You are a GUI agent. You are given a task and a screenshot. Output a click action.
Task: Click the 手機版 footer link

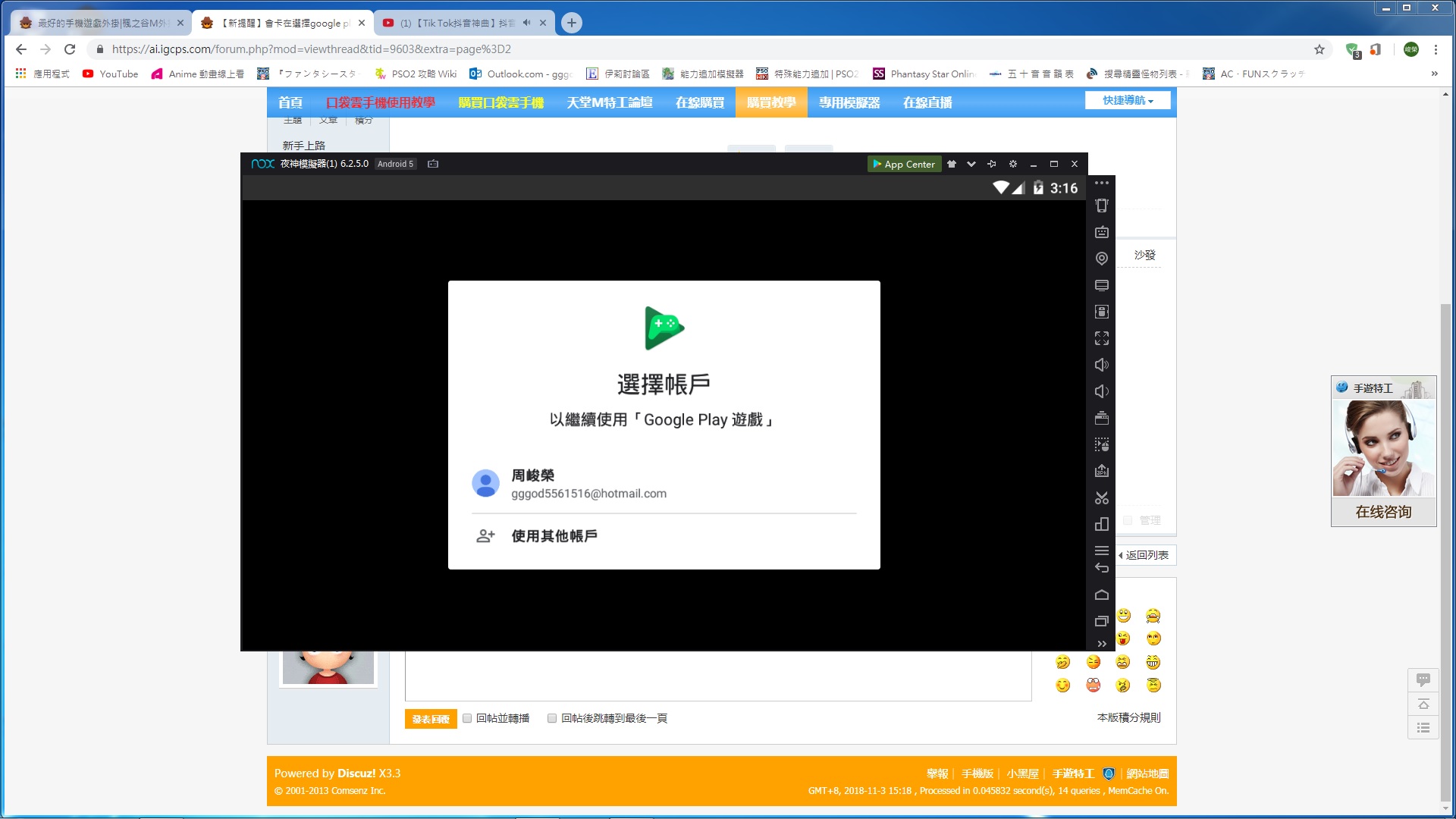click(977, 773)
